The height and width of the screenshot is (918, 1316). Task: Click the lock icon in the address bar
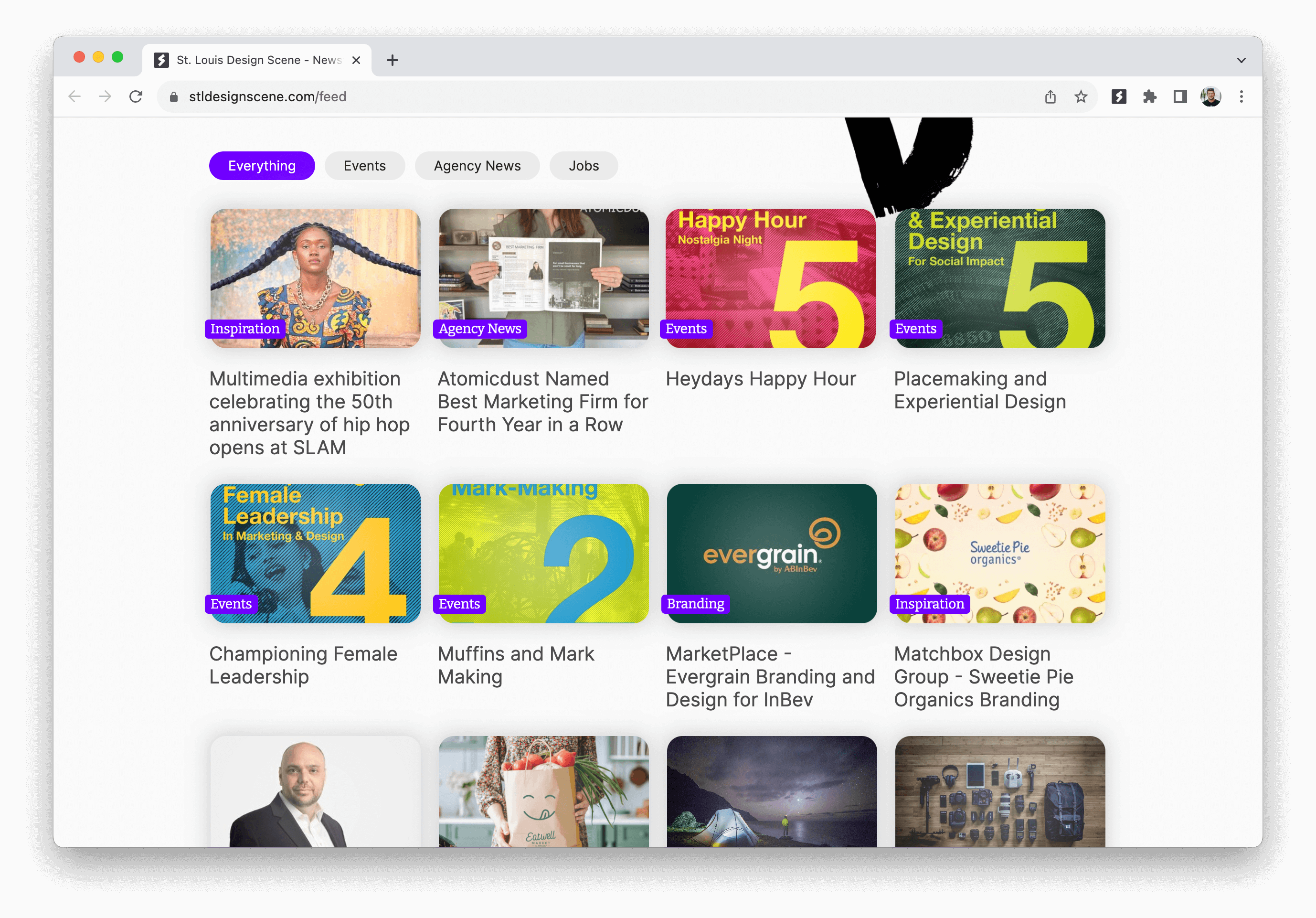point(174,97)
